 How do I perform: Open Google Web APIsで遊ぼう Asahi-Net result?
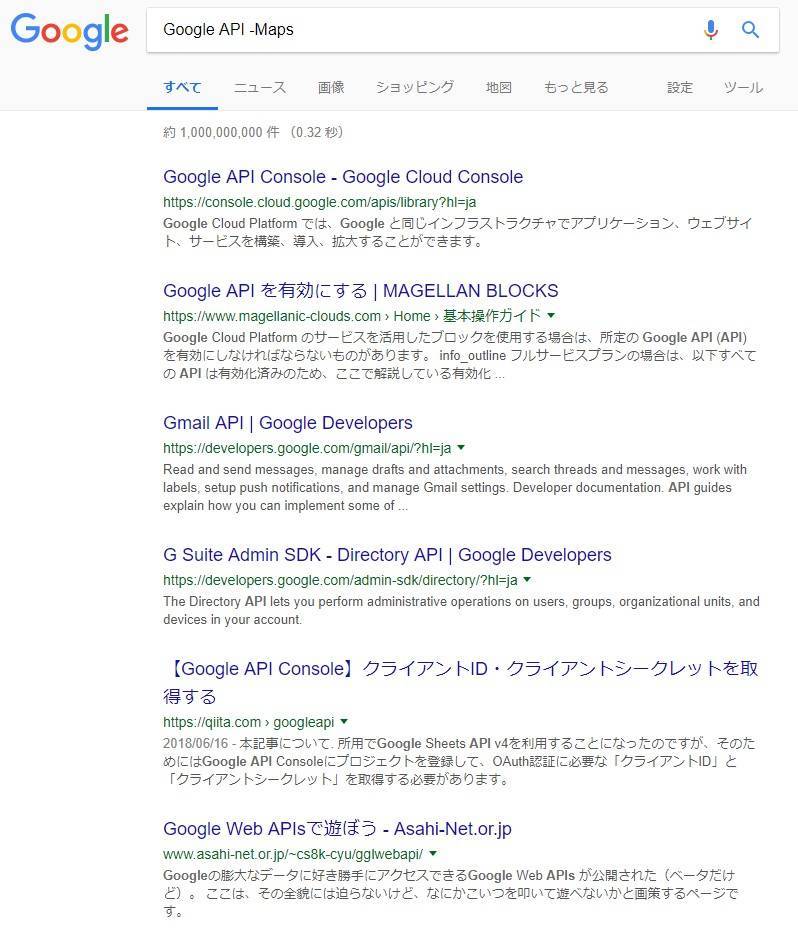337,829
